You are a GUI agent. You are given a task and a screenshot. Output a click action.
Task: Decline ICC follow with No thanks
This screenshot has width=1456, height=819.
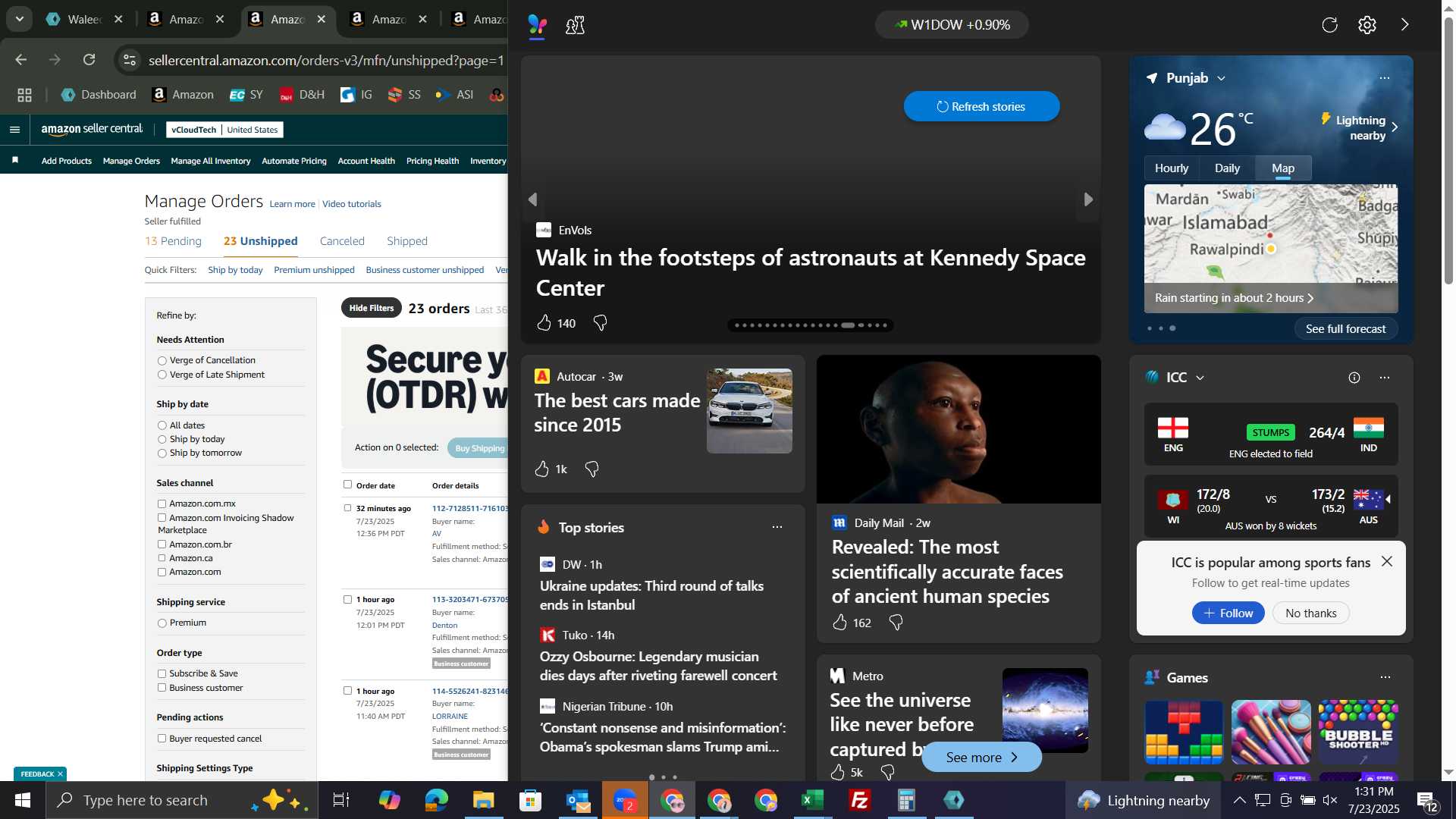(1310, 613)
